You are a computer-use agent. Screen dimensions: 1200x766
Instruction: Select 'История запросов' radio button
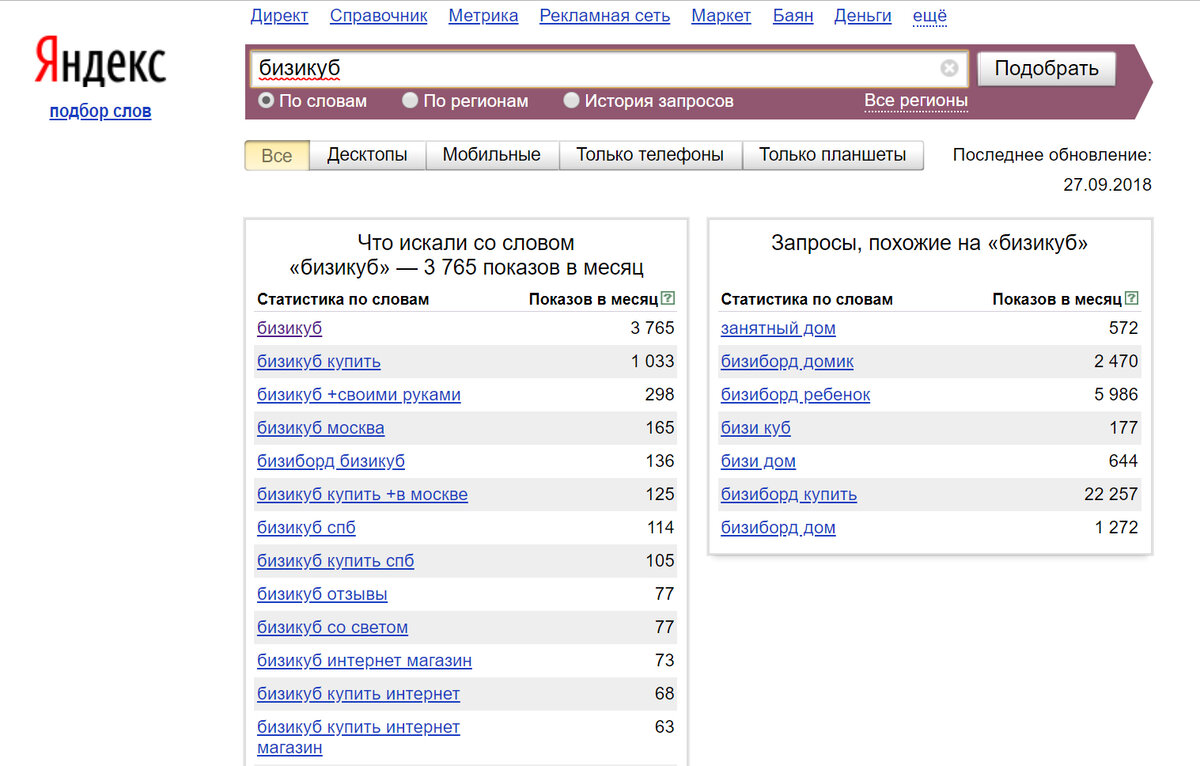(571, 100)
